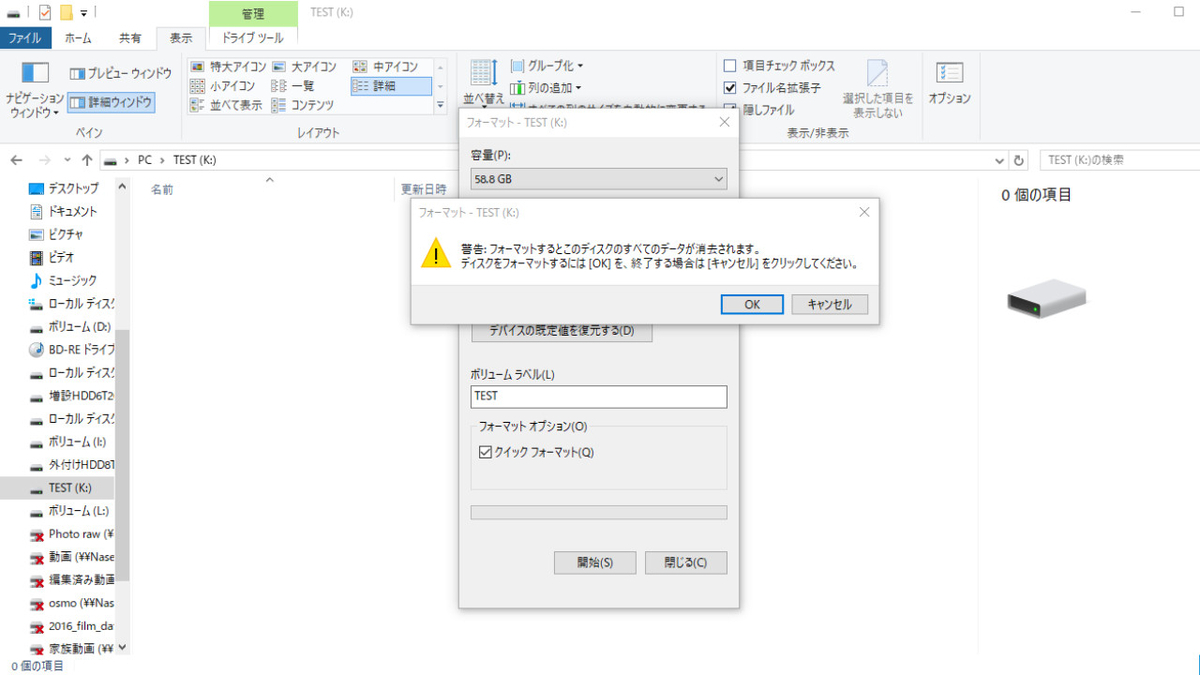Click the refresh icon beside the address bar
1200x675 pixels.
tap(1019, 160)
